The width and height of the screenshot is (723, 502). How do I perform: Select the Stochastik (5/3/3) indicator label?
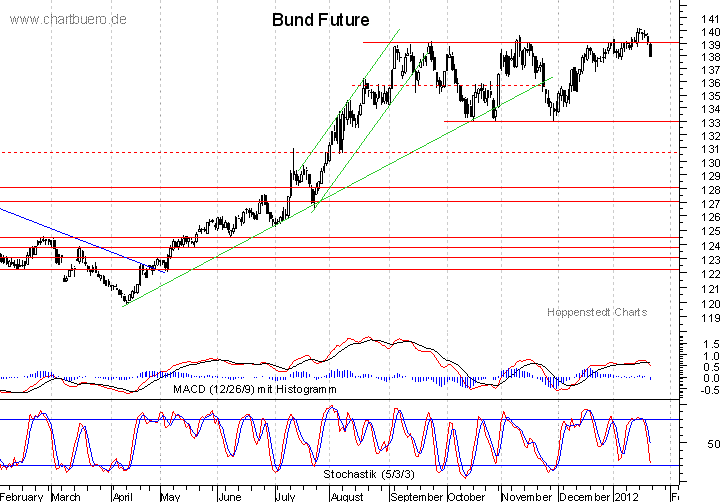[369, 474]
